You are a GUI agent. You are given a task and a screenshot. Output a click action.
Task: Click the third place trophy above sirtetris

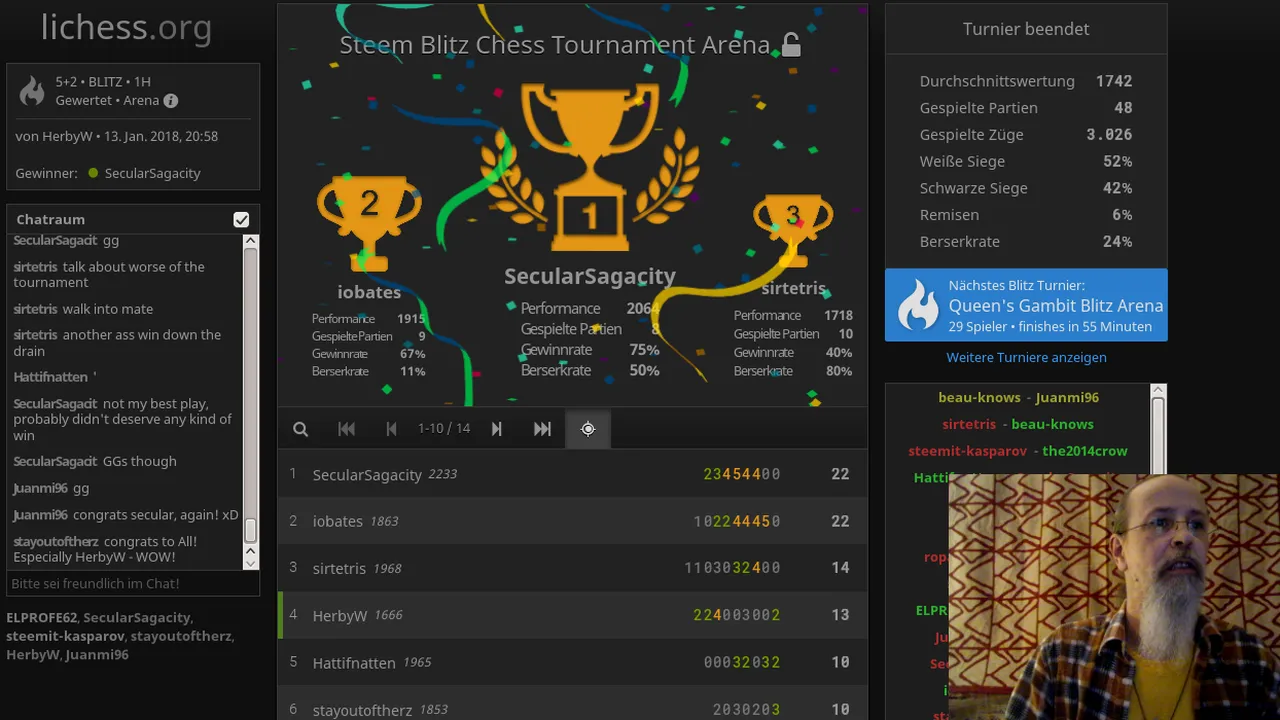point(793,230)
